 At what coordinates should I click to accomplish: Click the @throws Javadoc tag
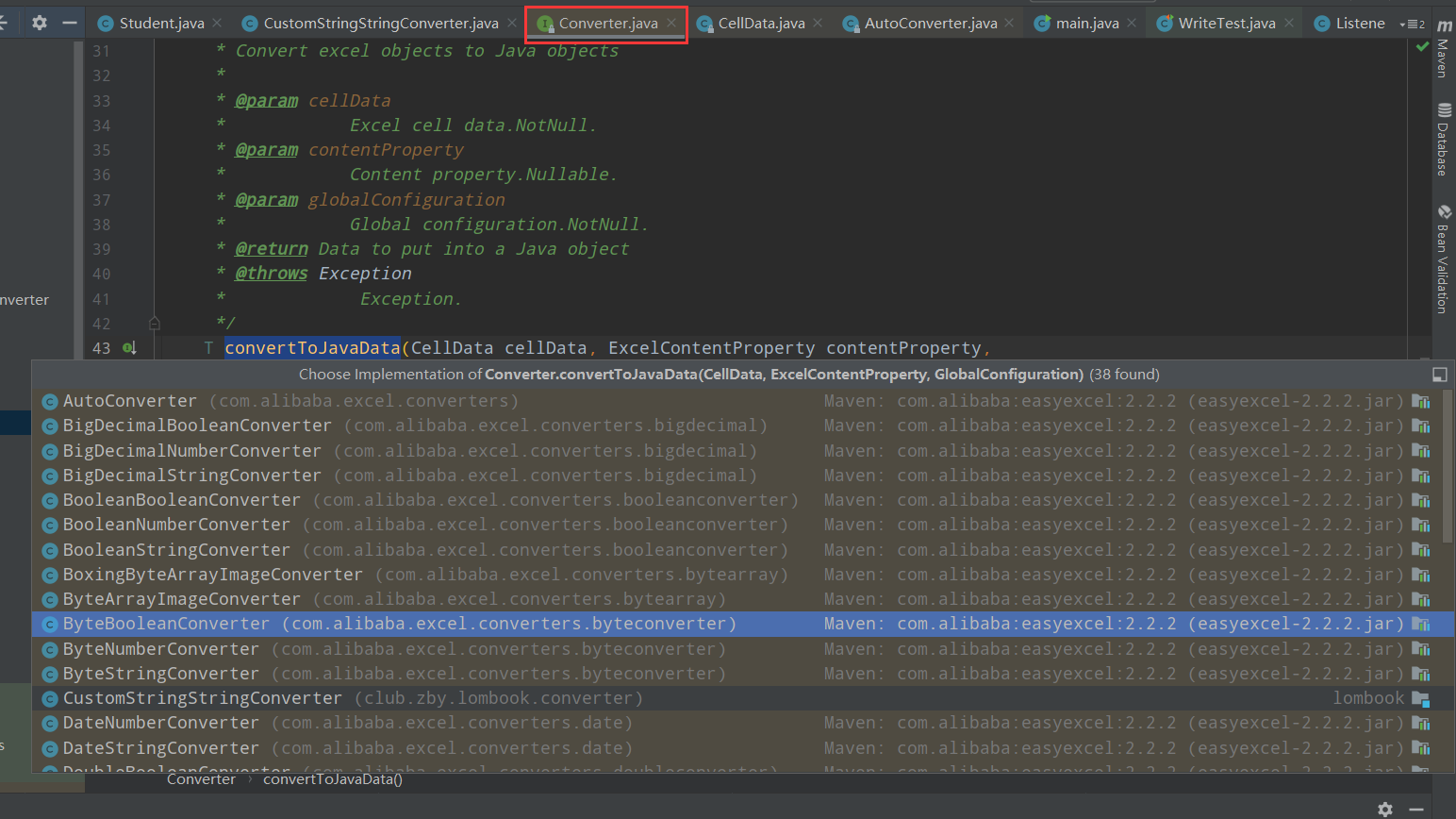272,274
